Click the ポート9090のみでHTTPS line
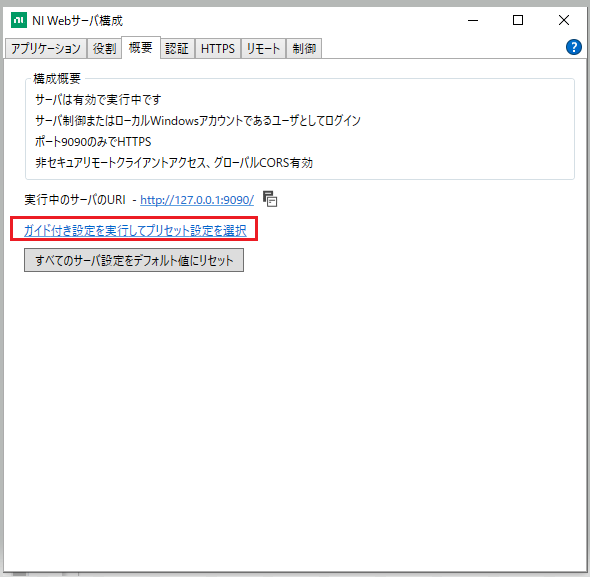 click(x=93, y=142)
